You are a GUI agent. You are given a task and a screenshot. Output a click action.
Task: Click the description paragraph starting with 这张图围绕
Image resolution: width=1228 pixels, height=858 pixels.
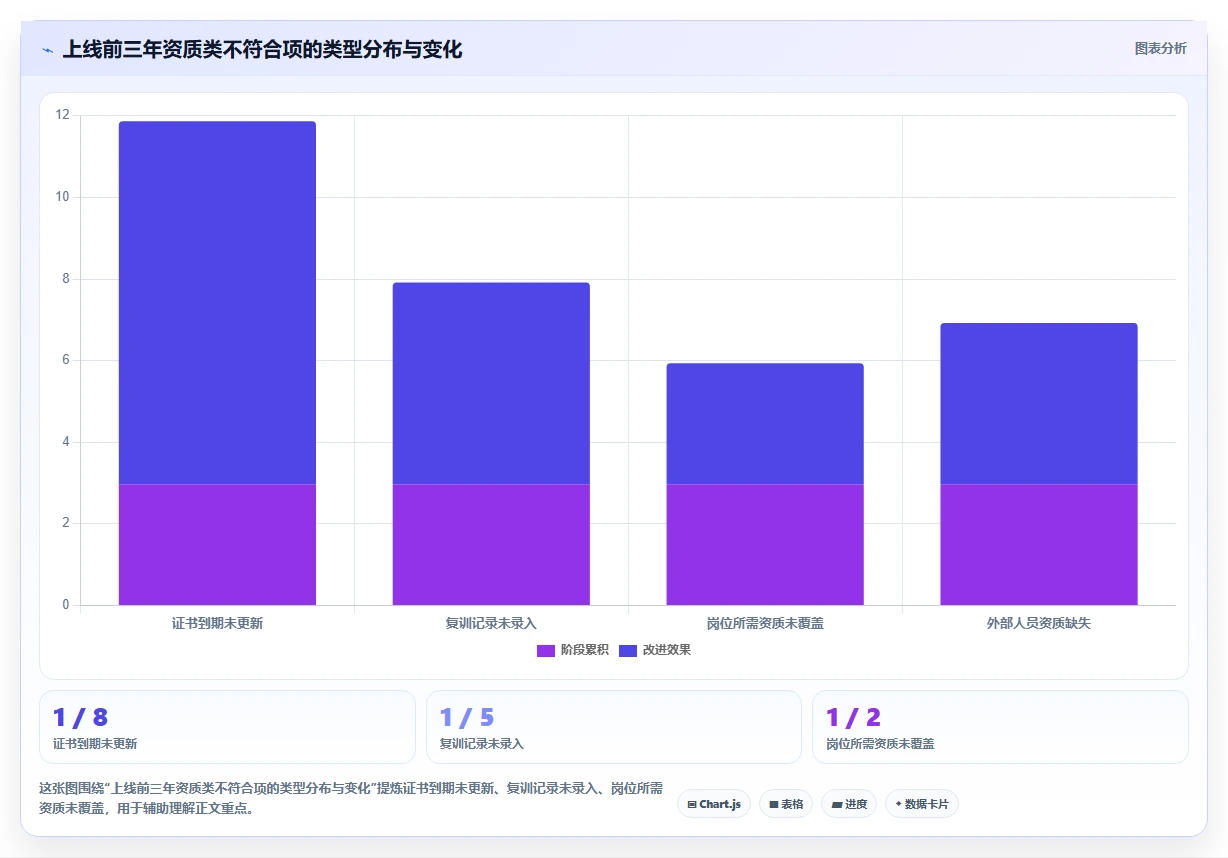pos(351,798)
